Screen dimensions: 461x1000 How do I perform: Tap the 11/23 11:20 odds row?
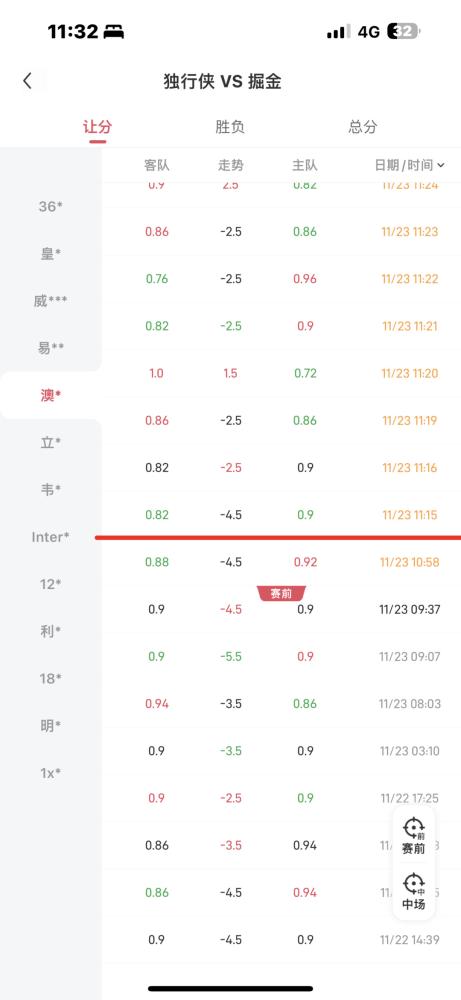pos(281,373)
